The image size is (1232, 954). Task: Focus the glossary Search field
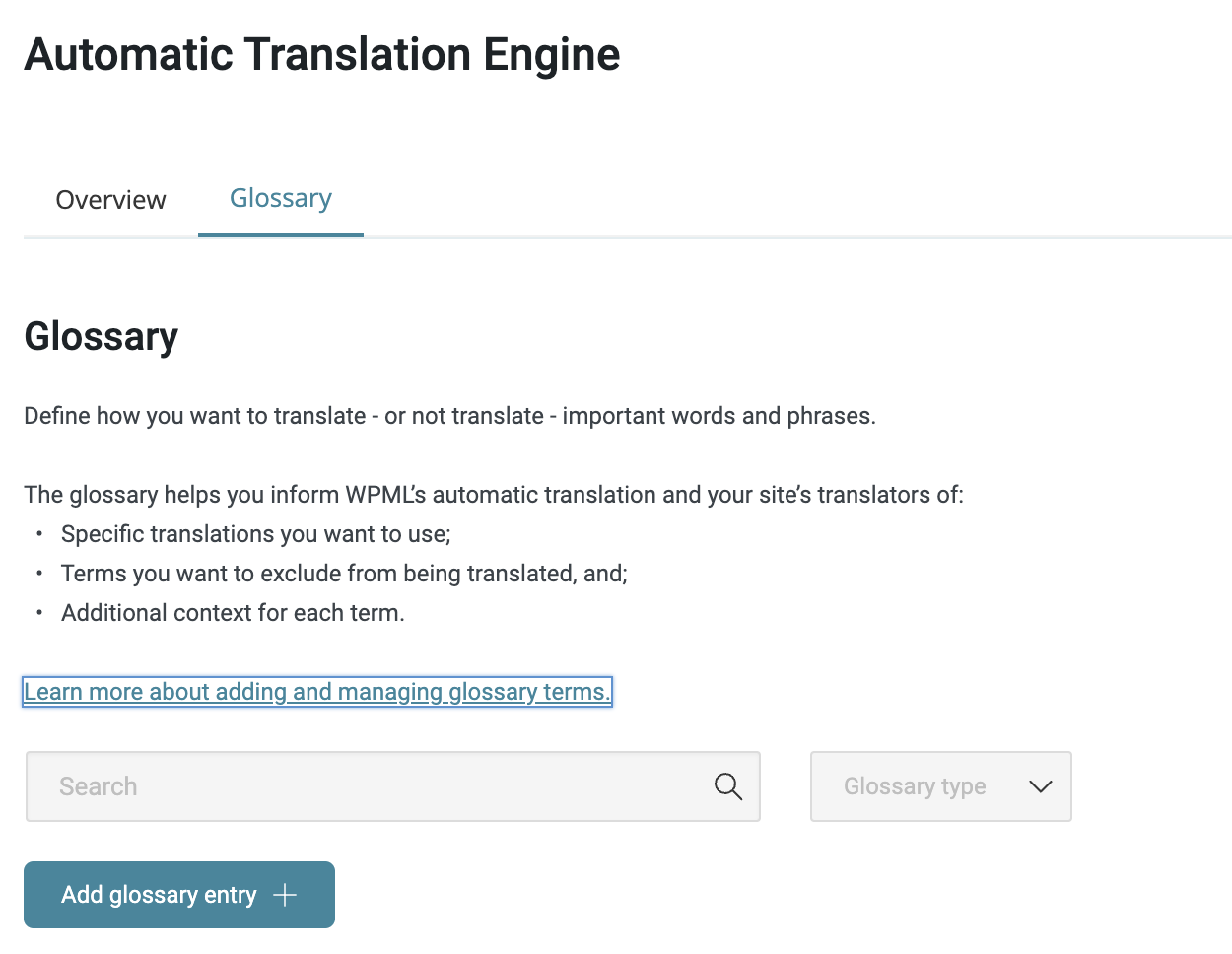[393, 786]
